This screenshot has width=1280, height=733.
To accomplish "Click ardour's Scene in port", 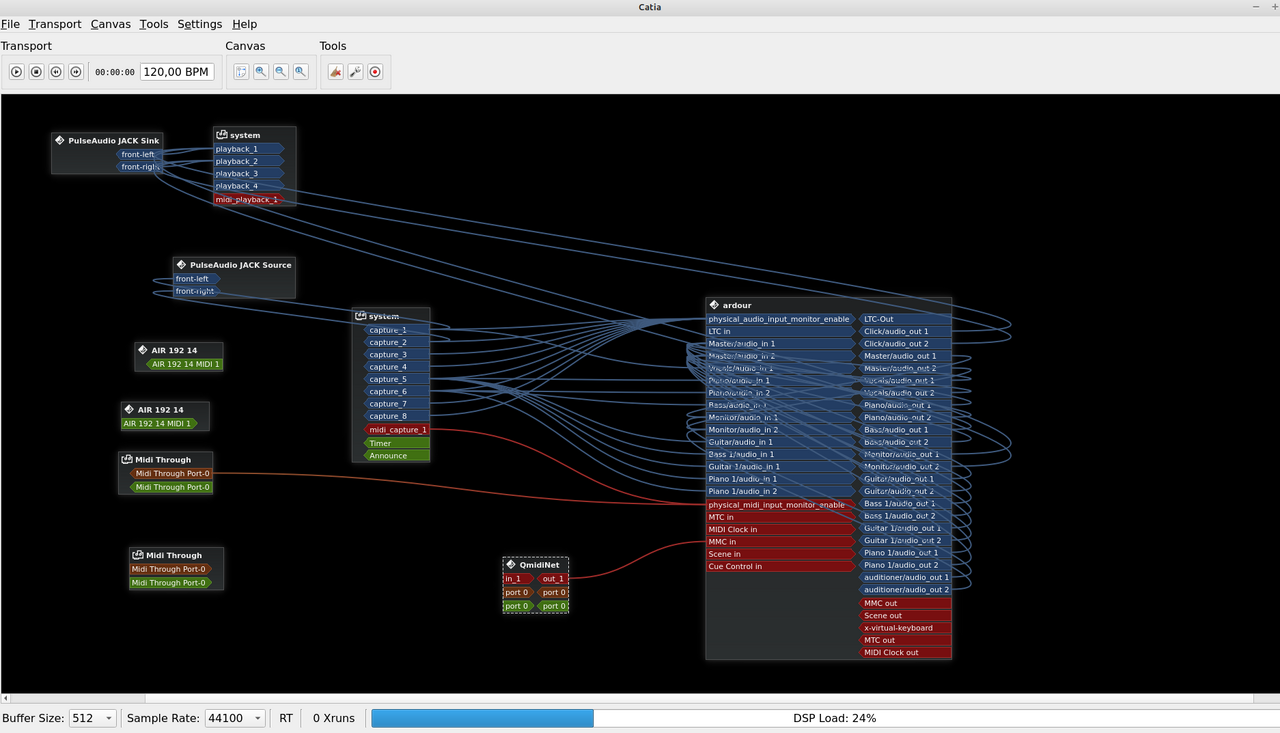I will point(782,554).
